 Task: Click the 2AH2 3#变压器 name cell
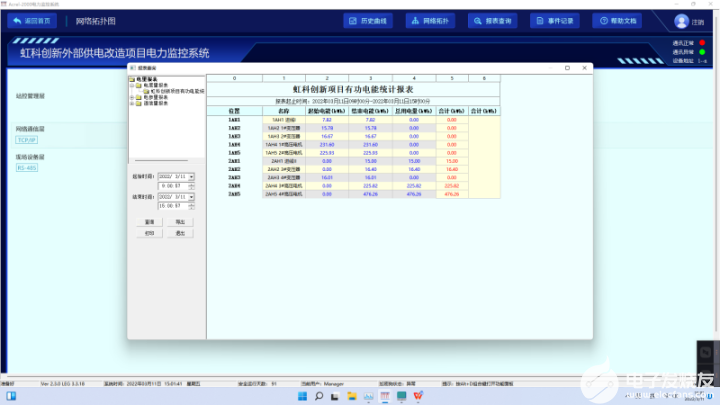coord(284,169)
